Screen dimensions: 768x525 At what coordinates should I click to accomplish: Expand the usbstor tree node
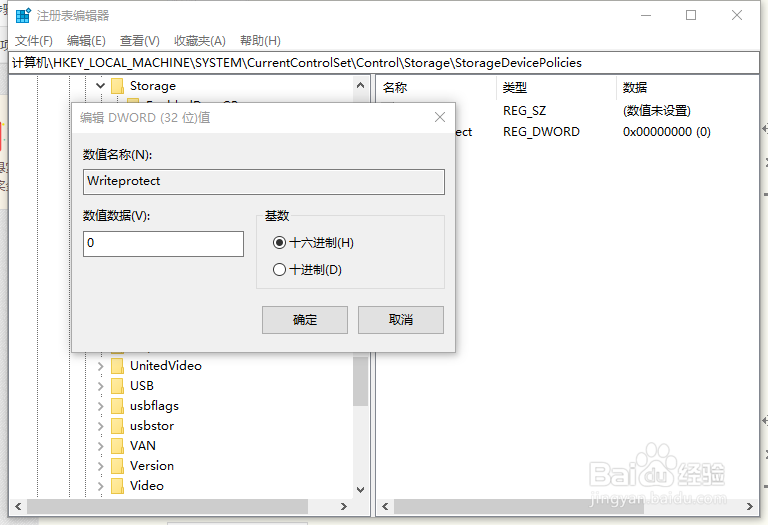click(100, 426)
